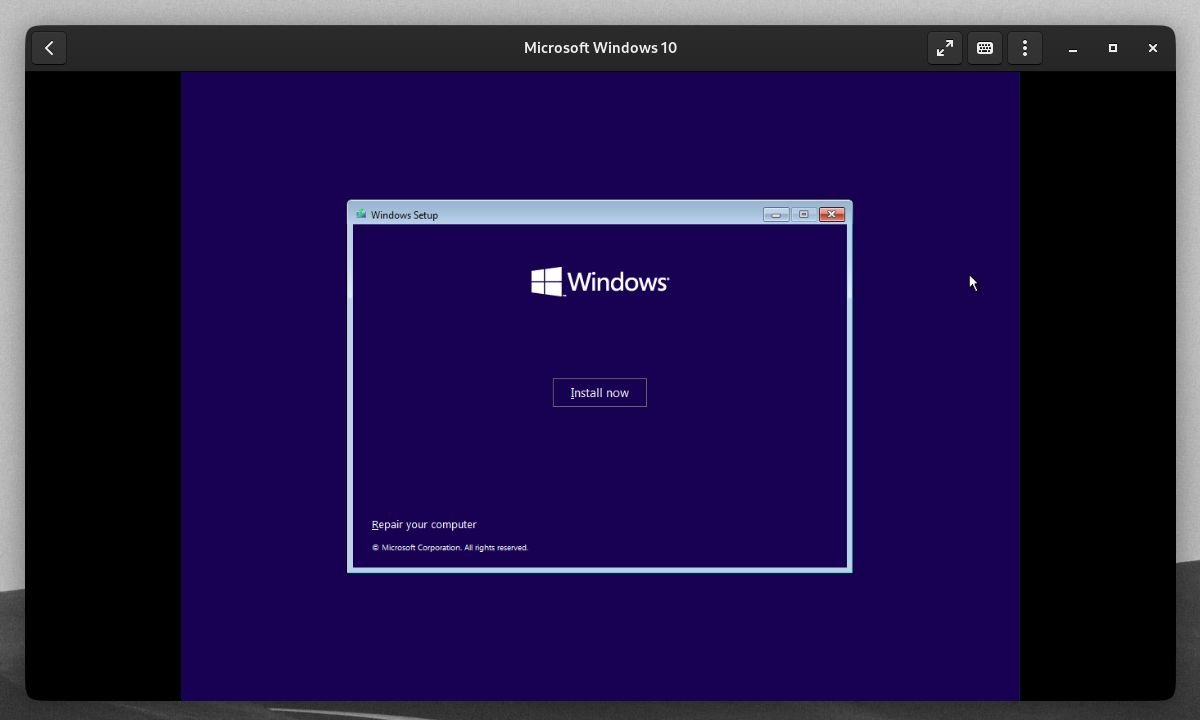Viewport: 1200px width, 720px height.
Task: Open the Repair your computer link
Action: (424, 525)
